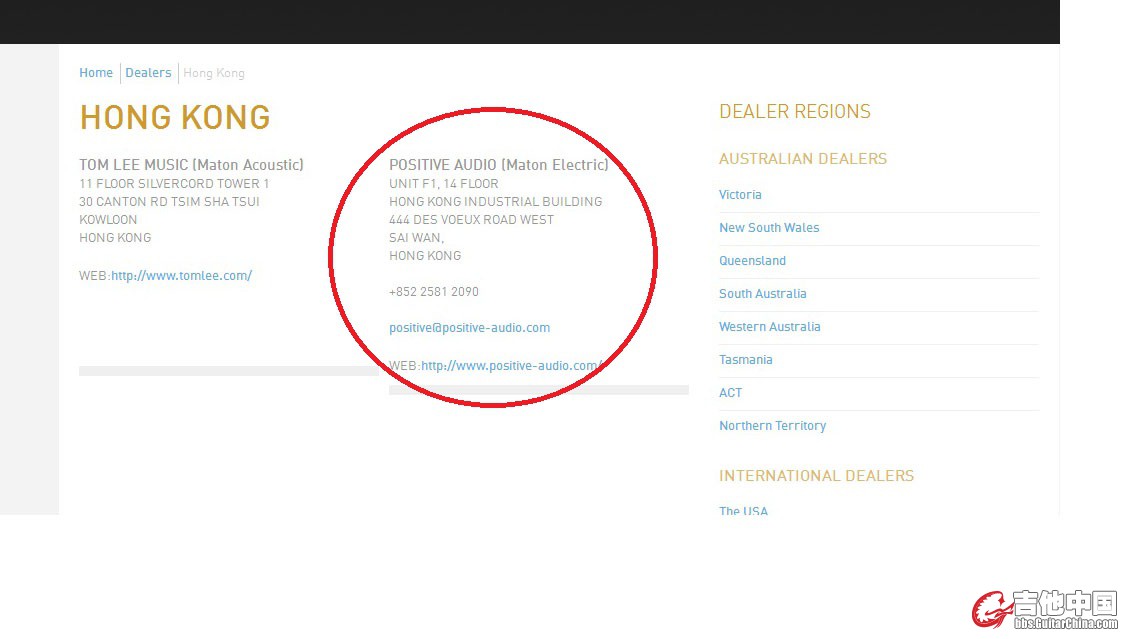
Task: Open the Dealers breadcrumb link
Action: pos(148,72)
